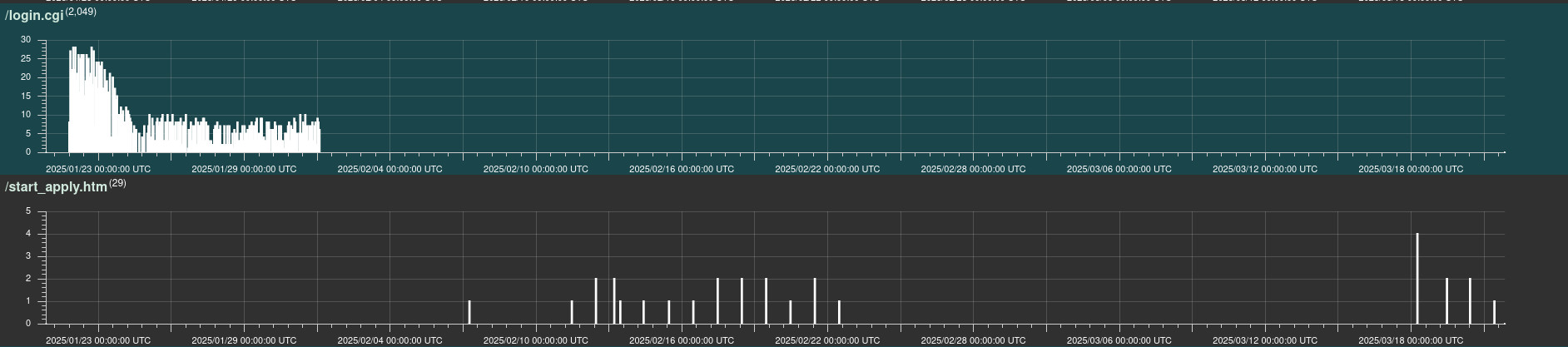Select 2025/02/28 axis label under login.cgi chart
This screenshot has width=1568, height=347.
973,169
